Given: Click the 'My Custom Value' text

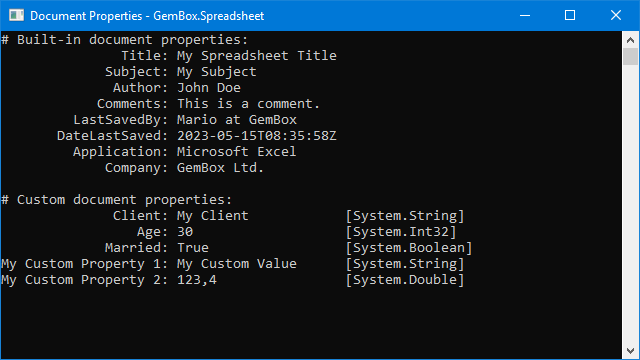Looking at the screenshot, I should pyautogui.click(x=237, y=264).
